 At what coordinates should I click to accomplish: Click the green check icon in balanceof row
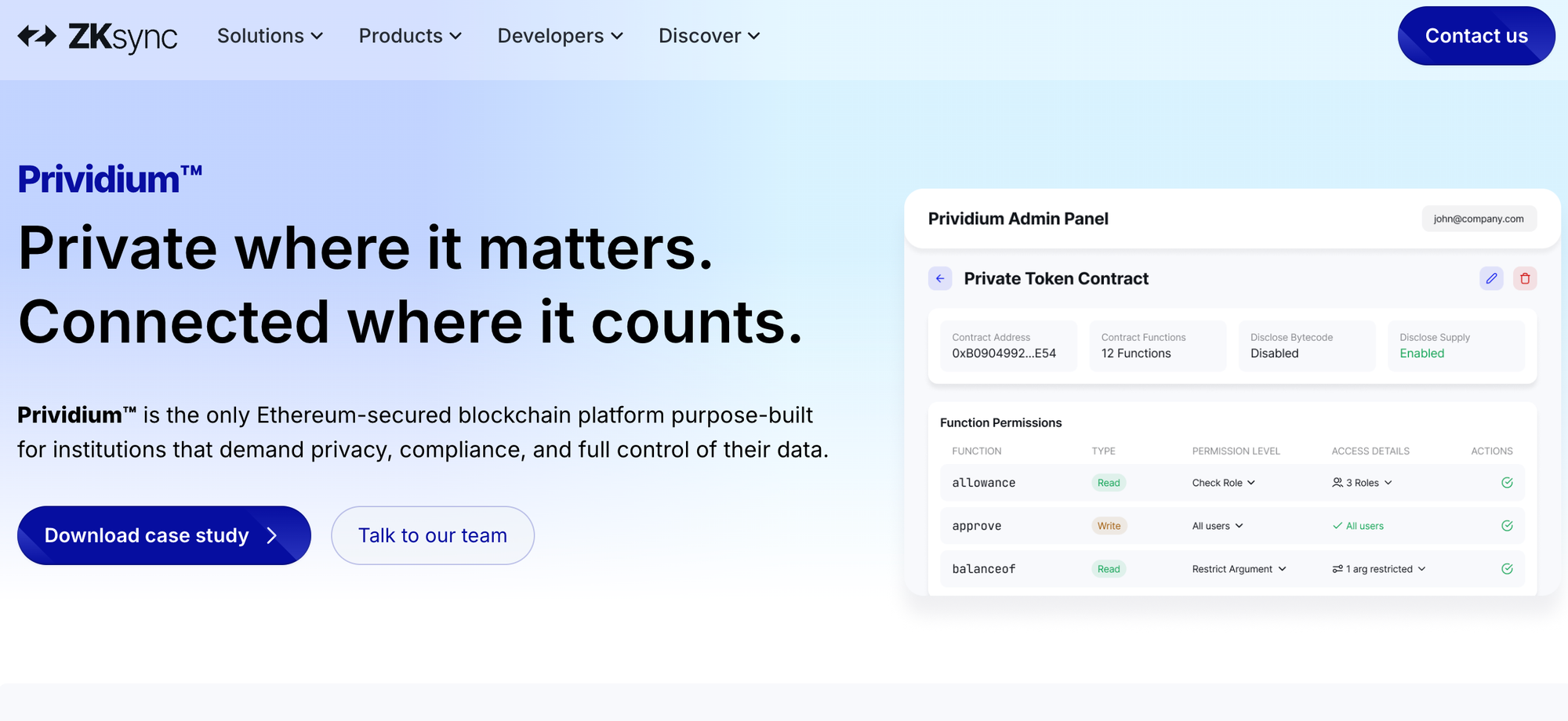coord(1507,569)
